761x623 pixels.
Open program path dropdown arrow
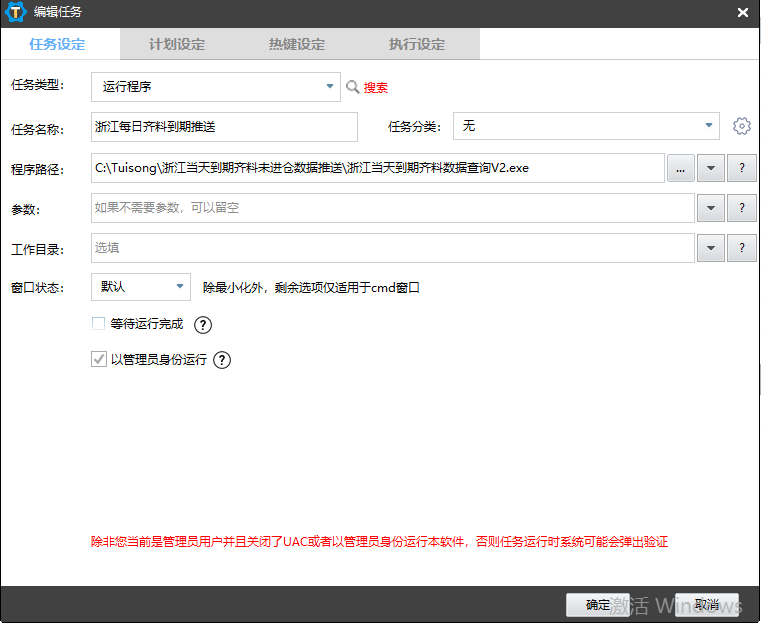click(710, 168)
